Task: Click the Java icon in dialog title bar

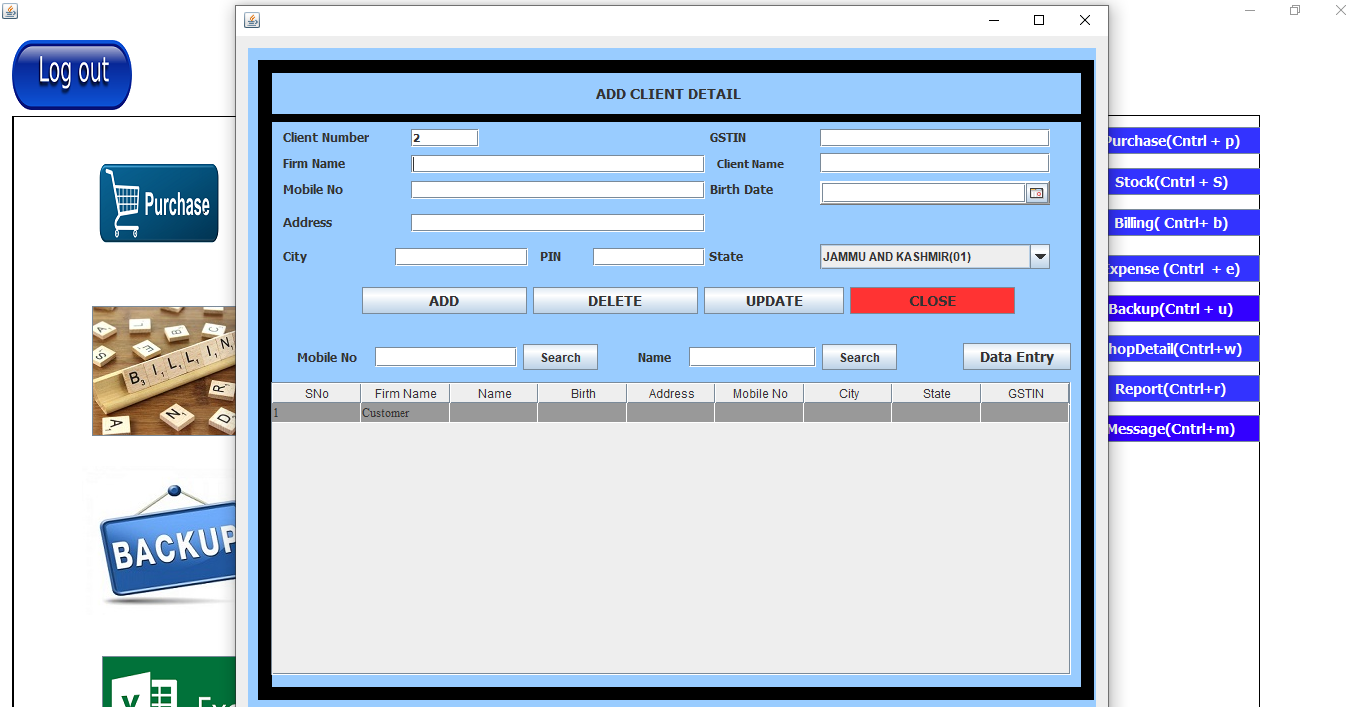Action: click(x=252, y=20)
